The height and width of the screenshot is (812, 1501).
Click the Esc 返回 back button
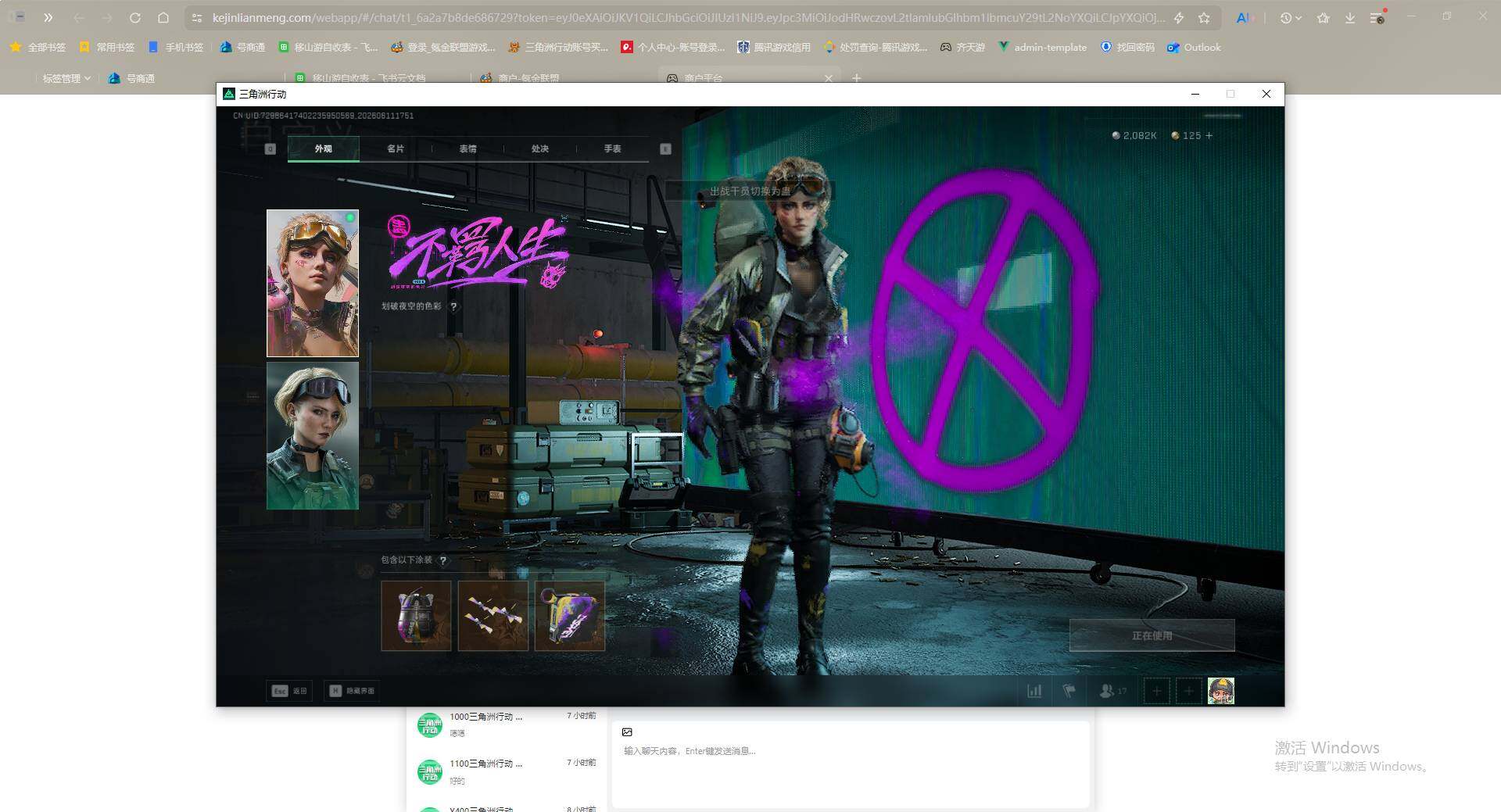click(289, 691)
